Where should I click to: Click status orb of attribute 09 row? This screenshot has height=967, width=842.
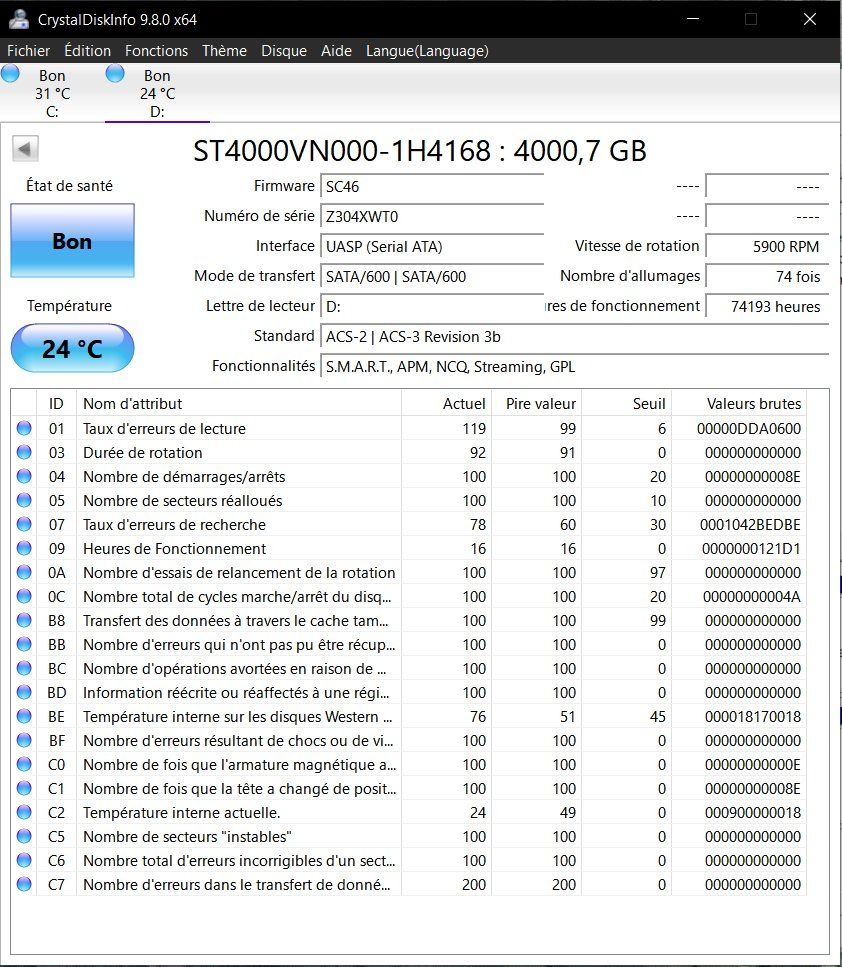click(24, 548)
